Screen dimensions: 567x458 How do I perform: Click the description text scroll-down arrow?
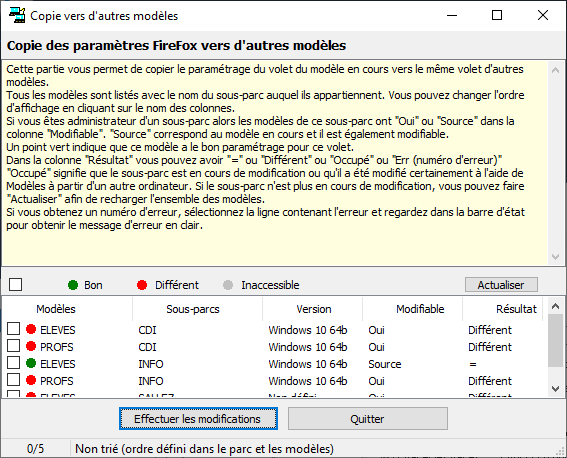pos(555,257)
